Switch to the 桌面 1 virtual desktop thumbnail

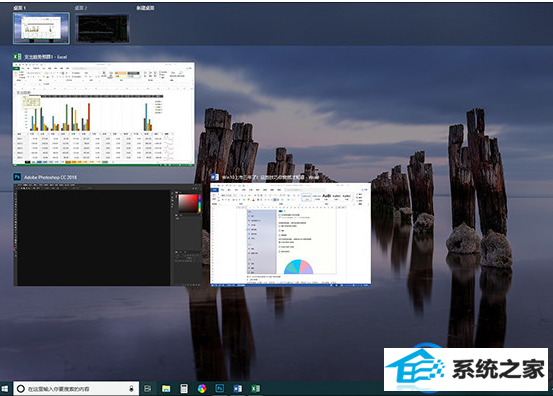(x=41, y=28)
